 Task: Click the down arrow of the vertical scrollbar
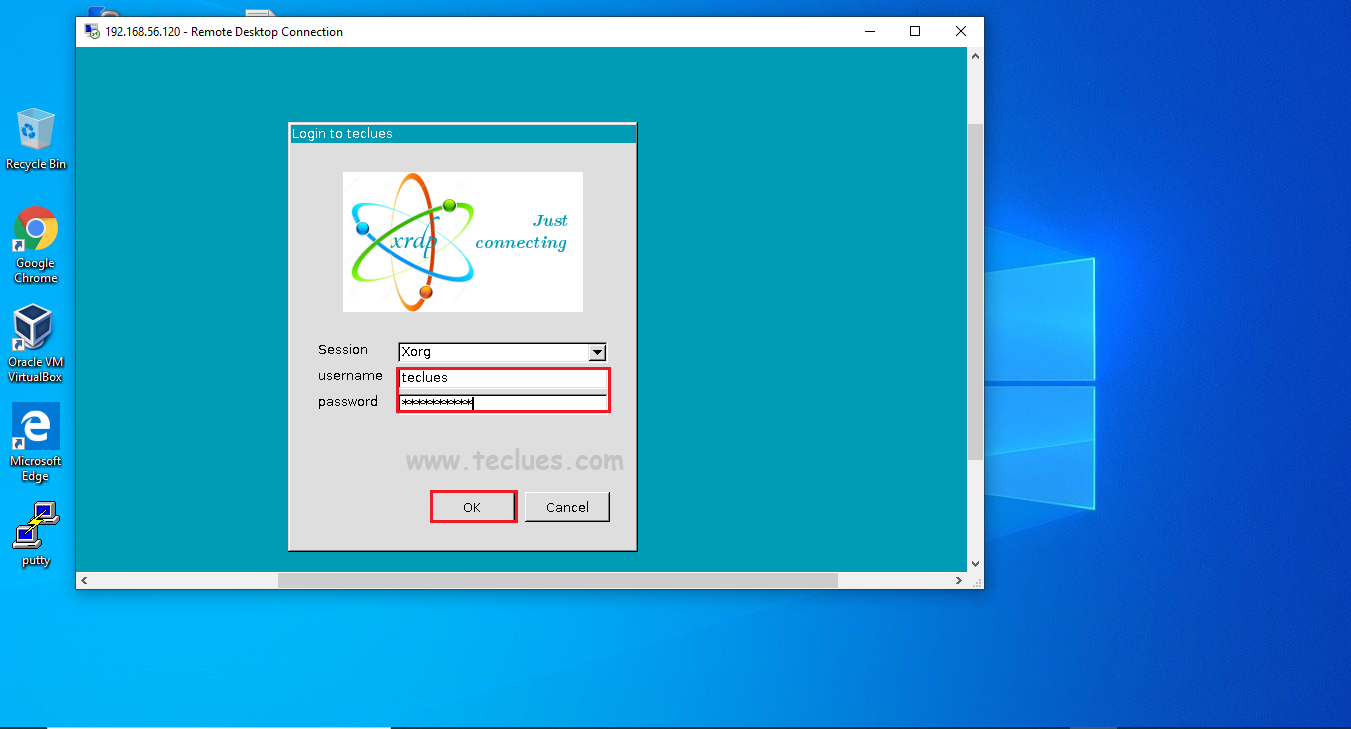point(975,563)
